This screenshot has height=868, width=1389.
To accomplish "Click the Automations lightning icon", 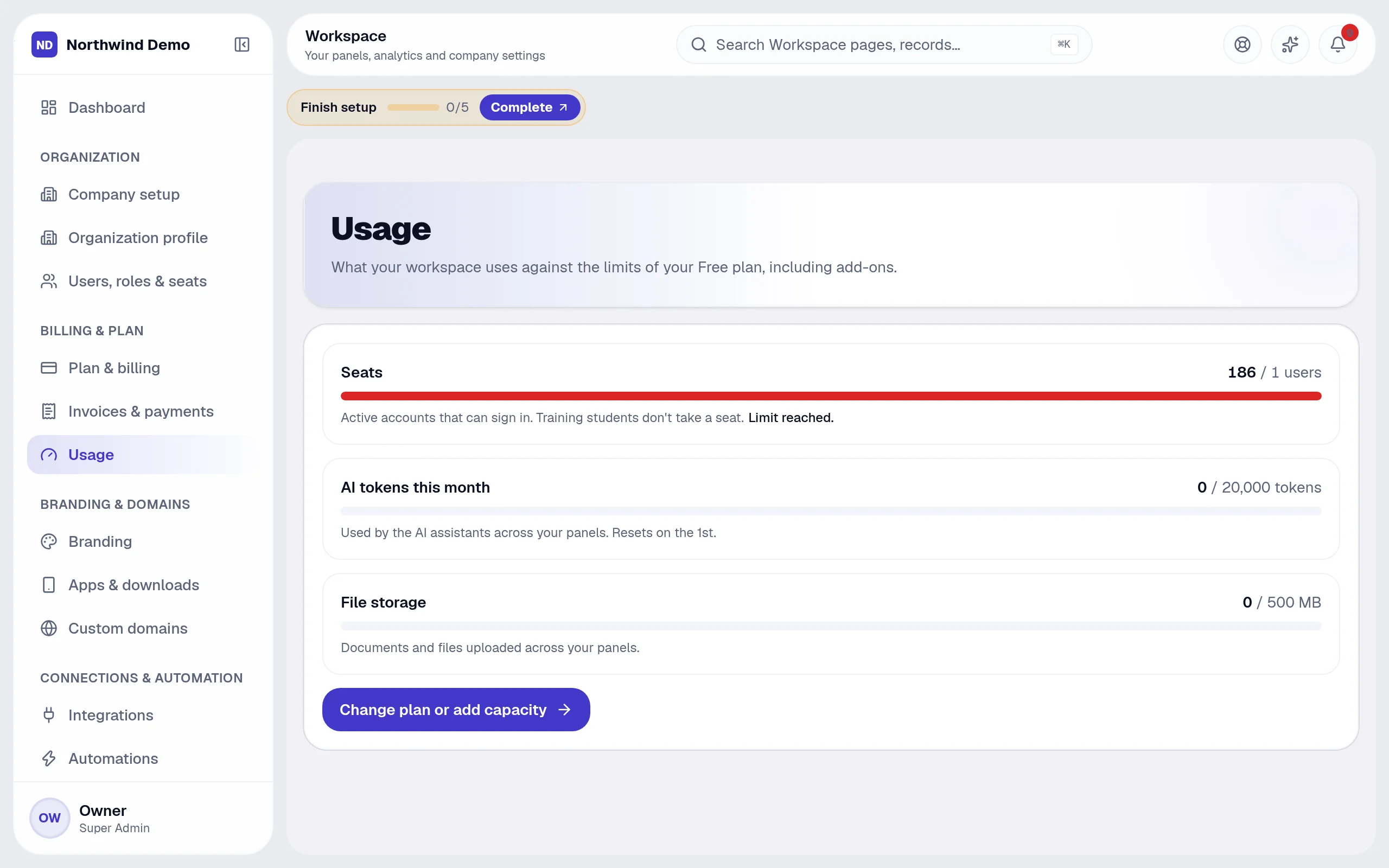I will [49, 758].
